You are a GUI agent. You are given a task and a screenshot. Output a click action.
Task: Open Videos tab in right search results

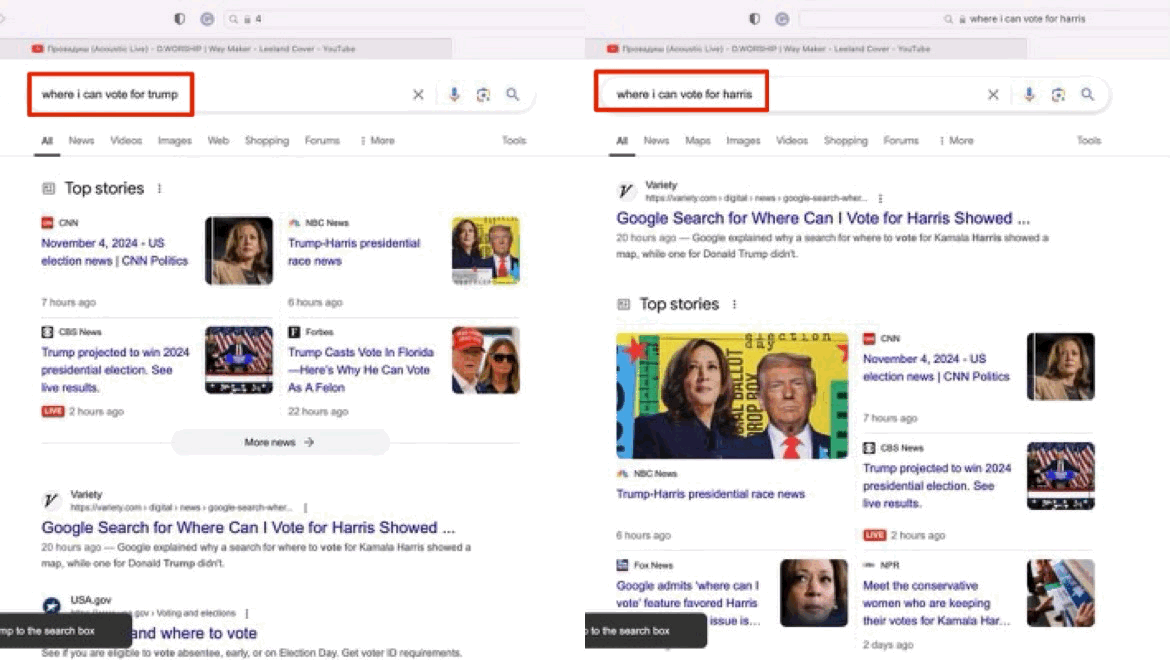coord(792,140)
